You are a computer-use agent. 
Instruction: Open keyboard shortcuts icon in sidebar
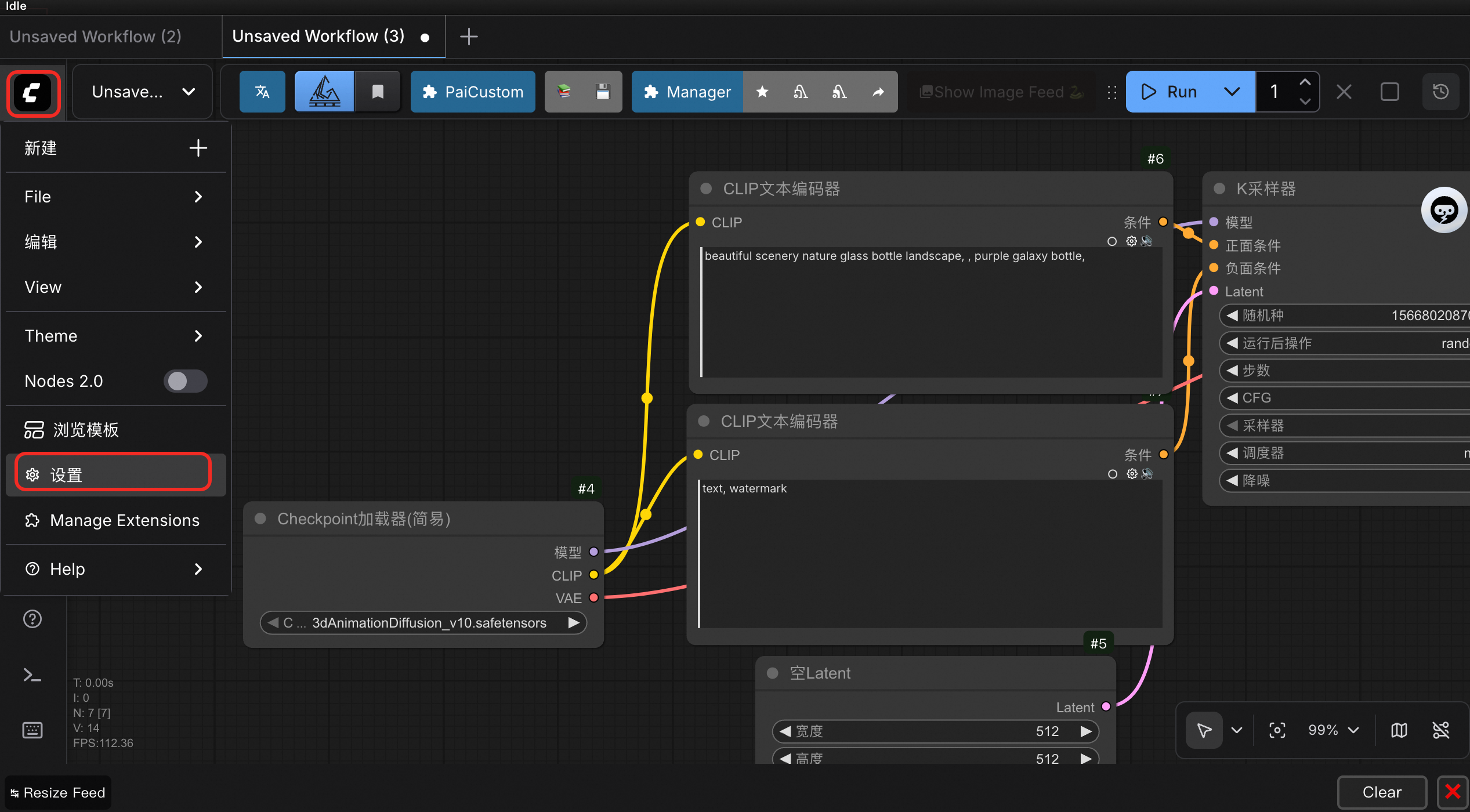(32, 730)
